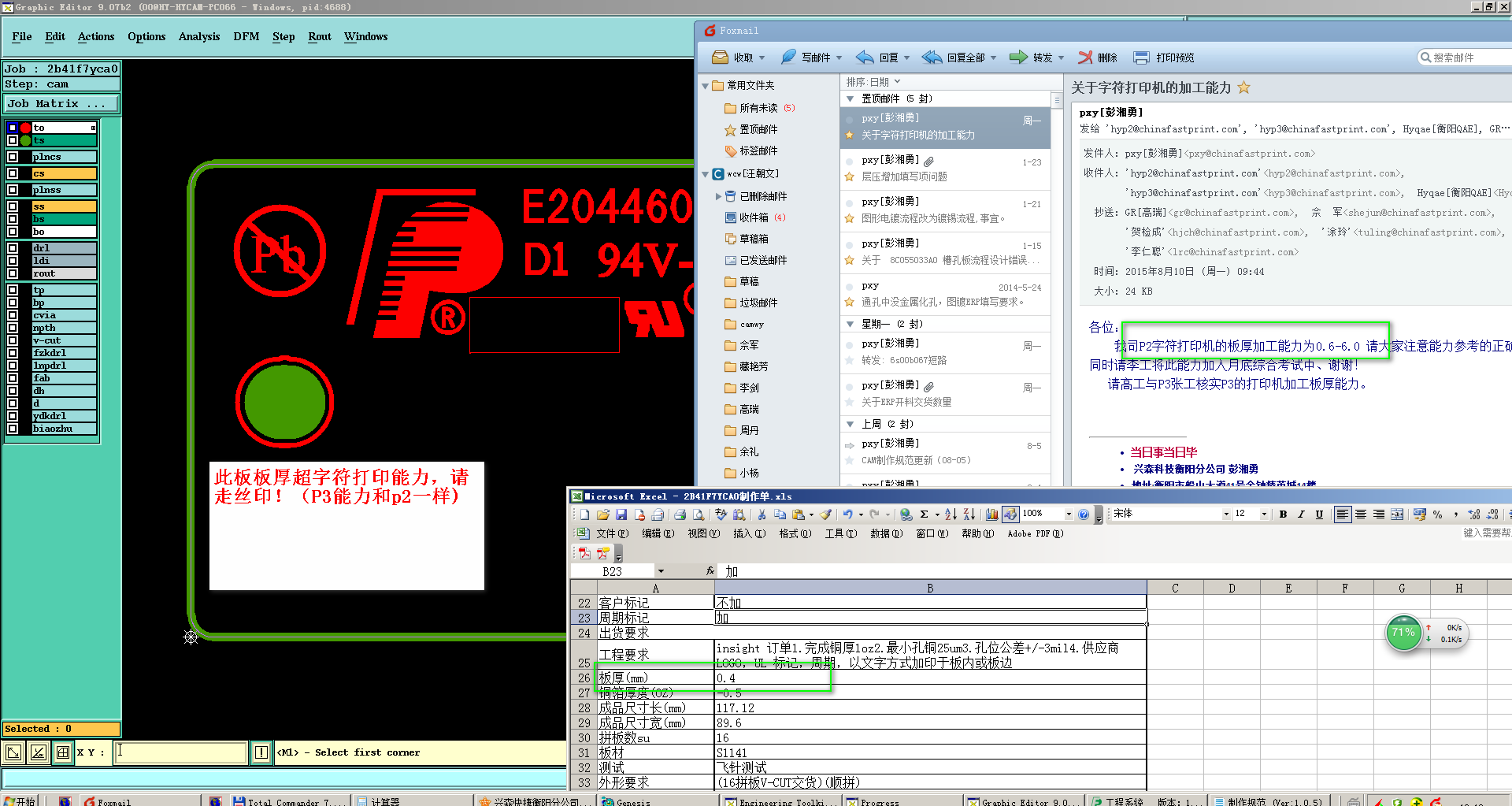Click the Foxmail Print Preview icon

click(x=1141, y=58)
